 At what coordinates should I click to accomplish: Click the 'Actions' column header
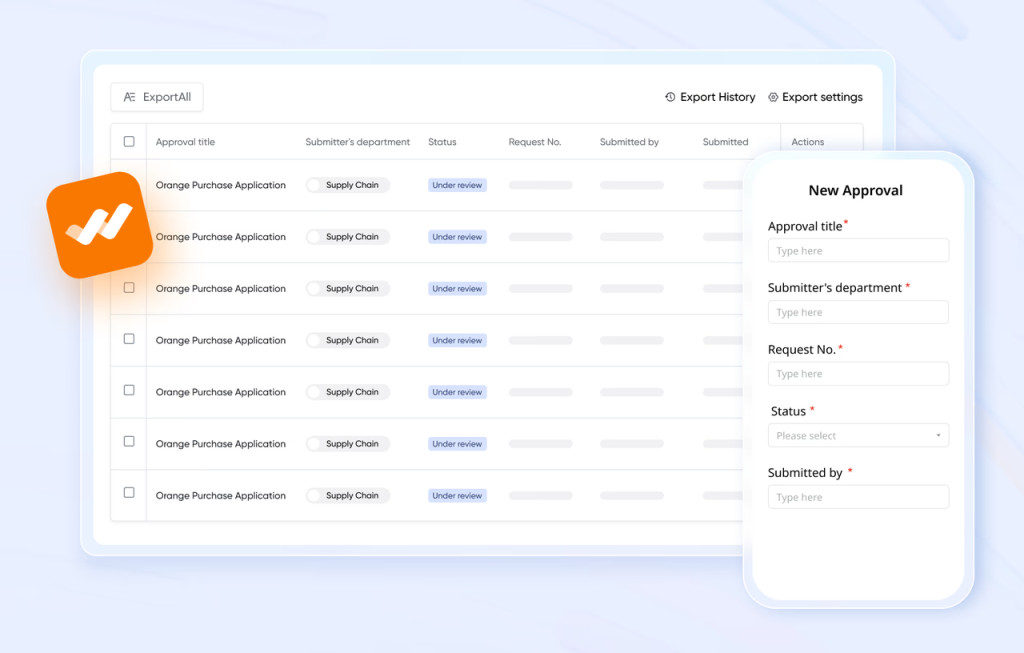[807, 142]
